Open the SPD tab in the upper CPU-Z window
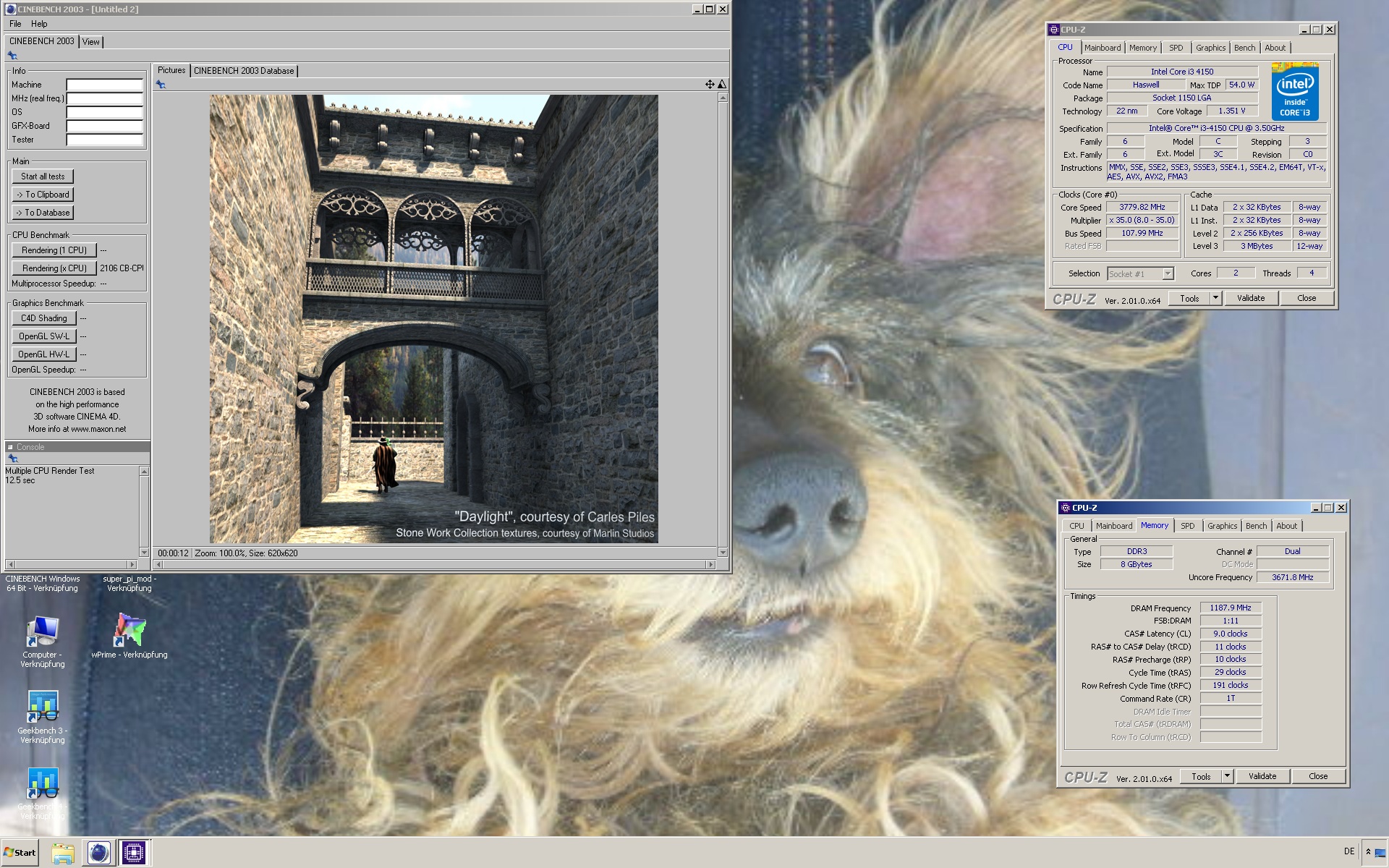 (x=1176, y=48)
